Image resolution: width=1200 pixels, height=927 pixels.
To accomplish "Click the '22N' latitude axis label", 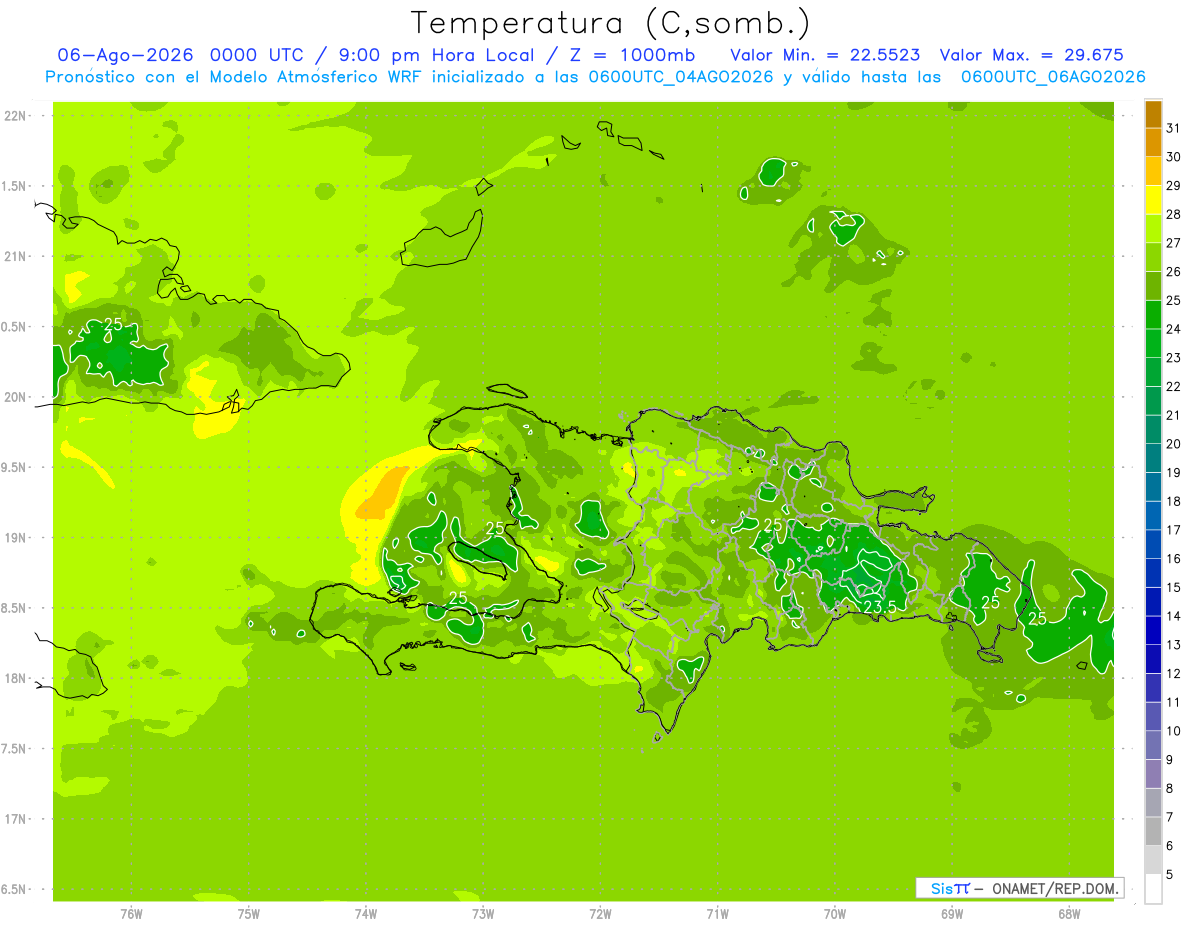I will [x=15, y=116].
